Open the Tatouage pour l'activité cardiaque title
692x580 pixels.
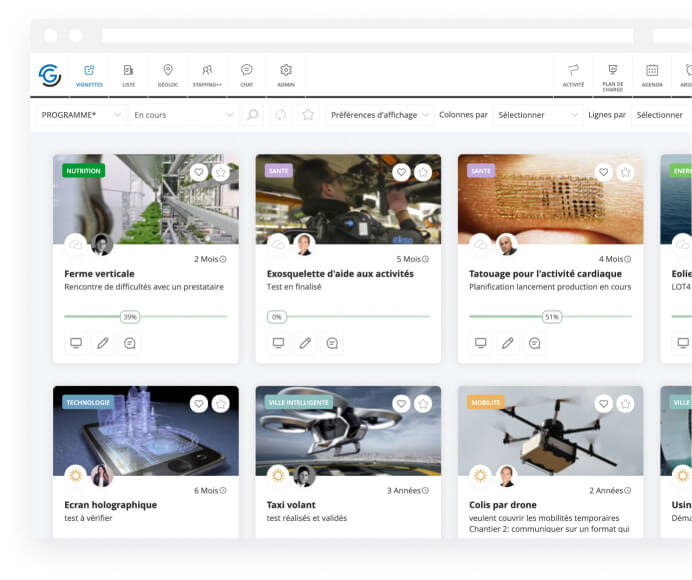pos(545,273)
